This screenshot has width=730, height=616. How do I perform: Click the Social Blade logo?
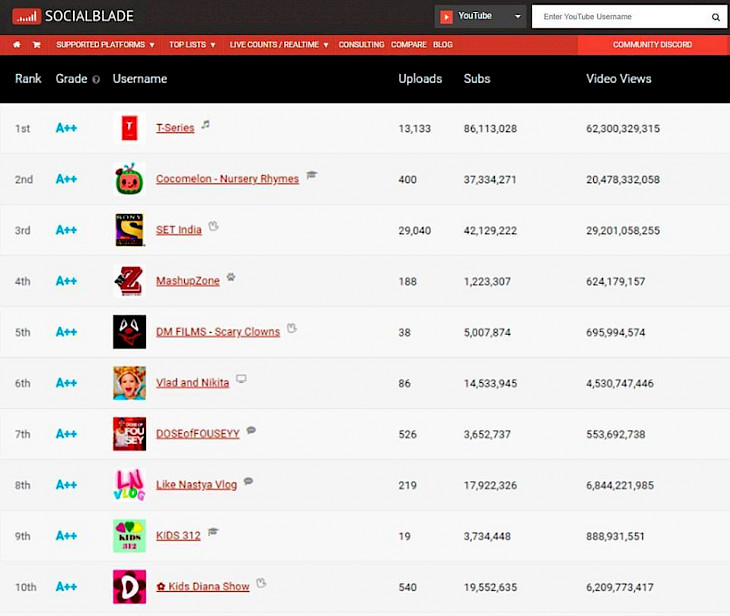(x=73, y=16)
